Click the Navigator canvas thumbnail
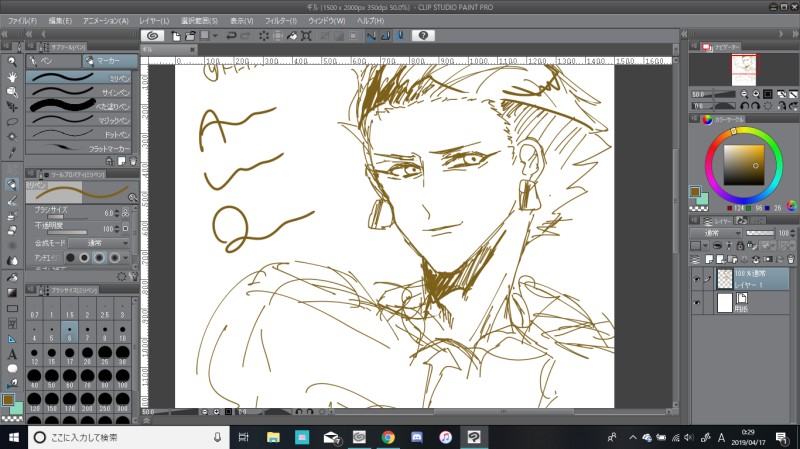The height and width of the screenshot is (449, 800). (x=744, y=70)
